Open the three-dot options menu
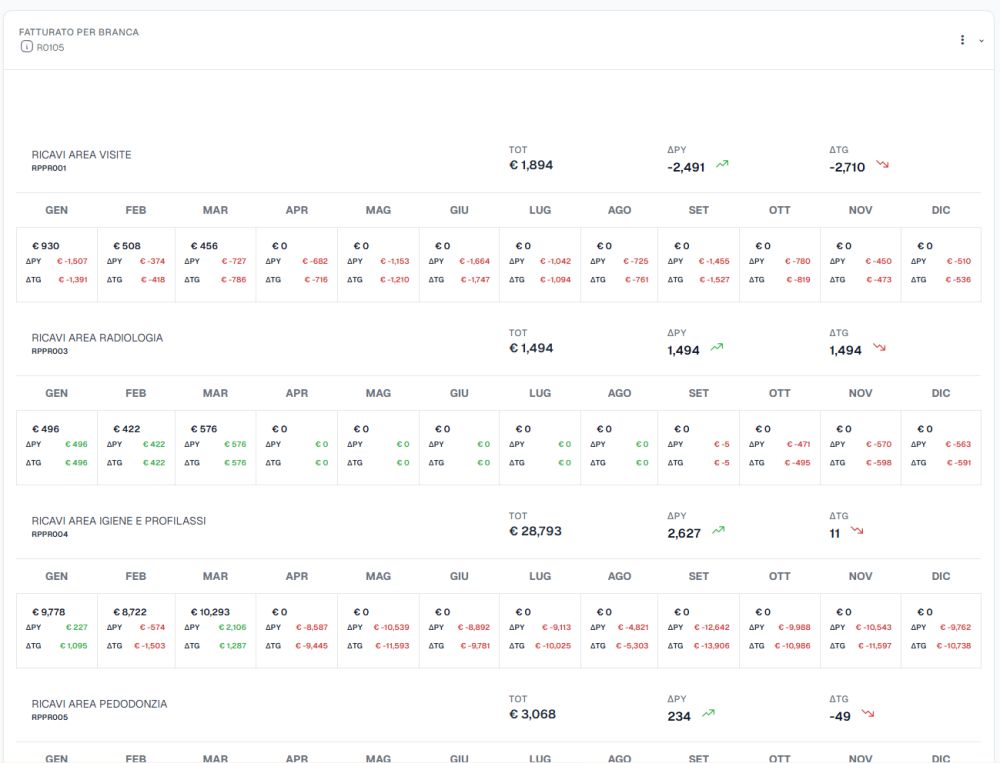1000x763 pixels. click(962, 40)
